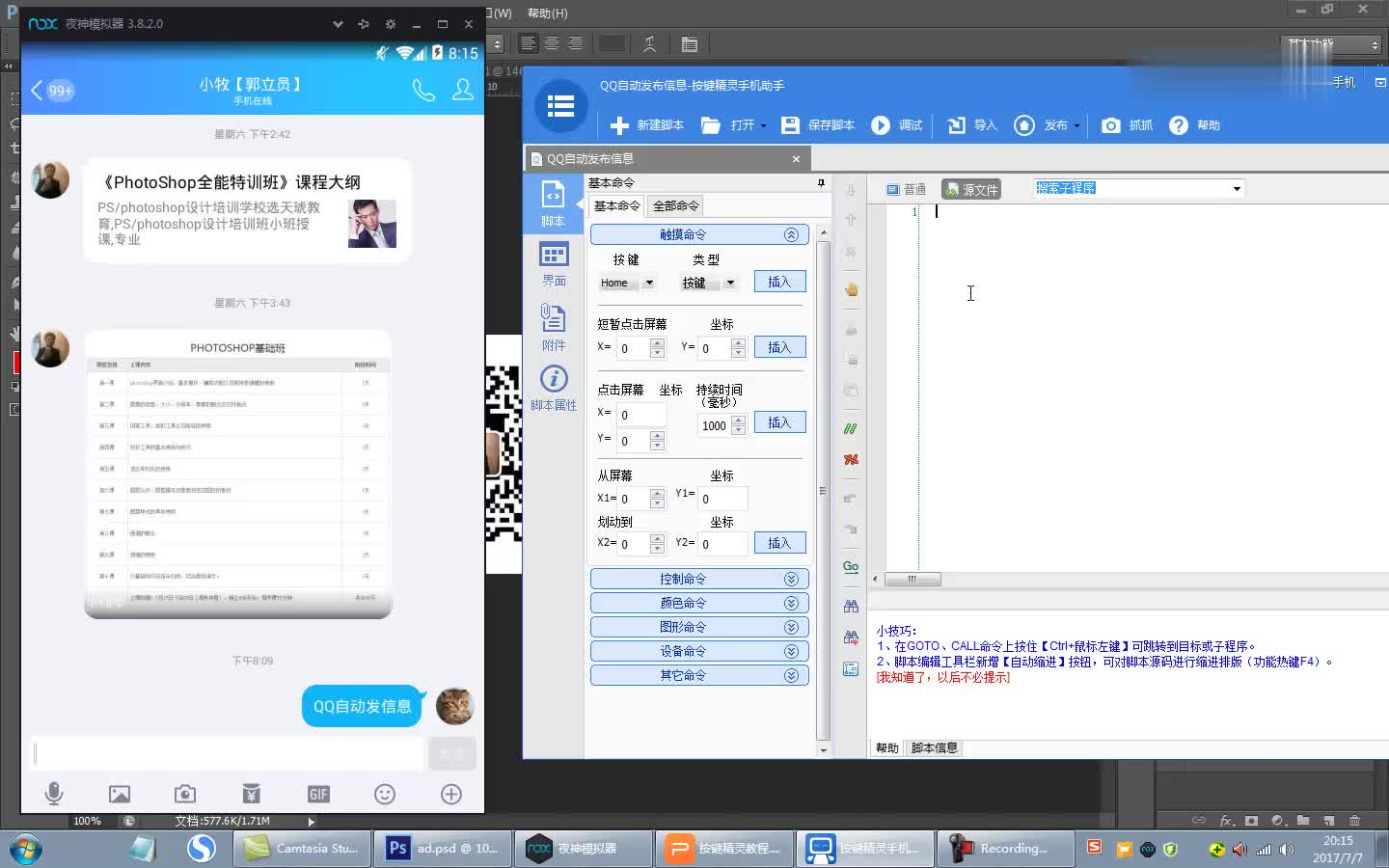Tap the plus more-options icon in QQ
The height and width of the screenshot is (868, 1389).
click(x=451, y=794)
